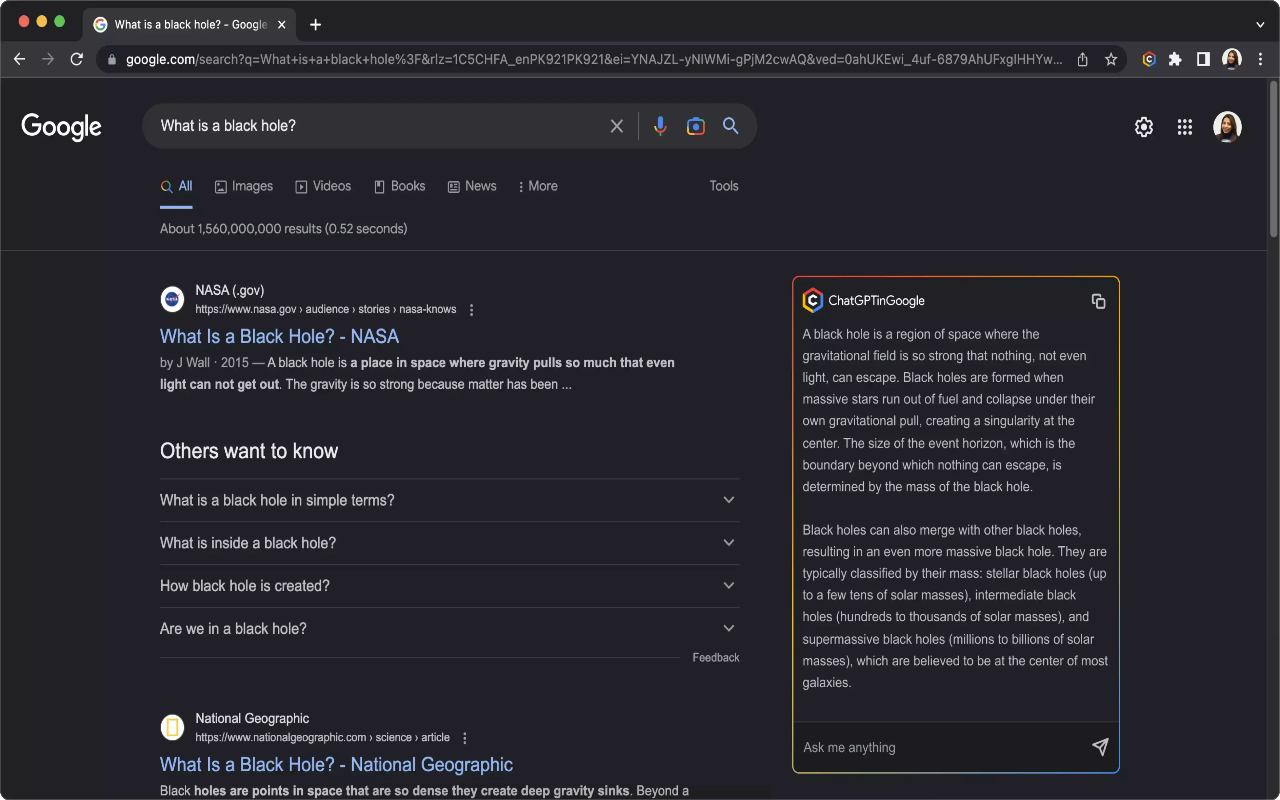Clear the search box with X icon

[x=617, y=126]
